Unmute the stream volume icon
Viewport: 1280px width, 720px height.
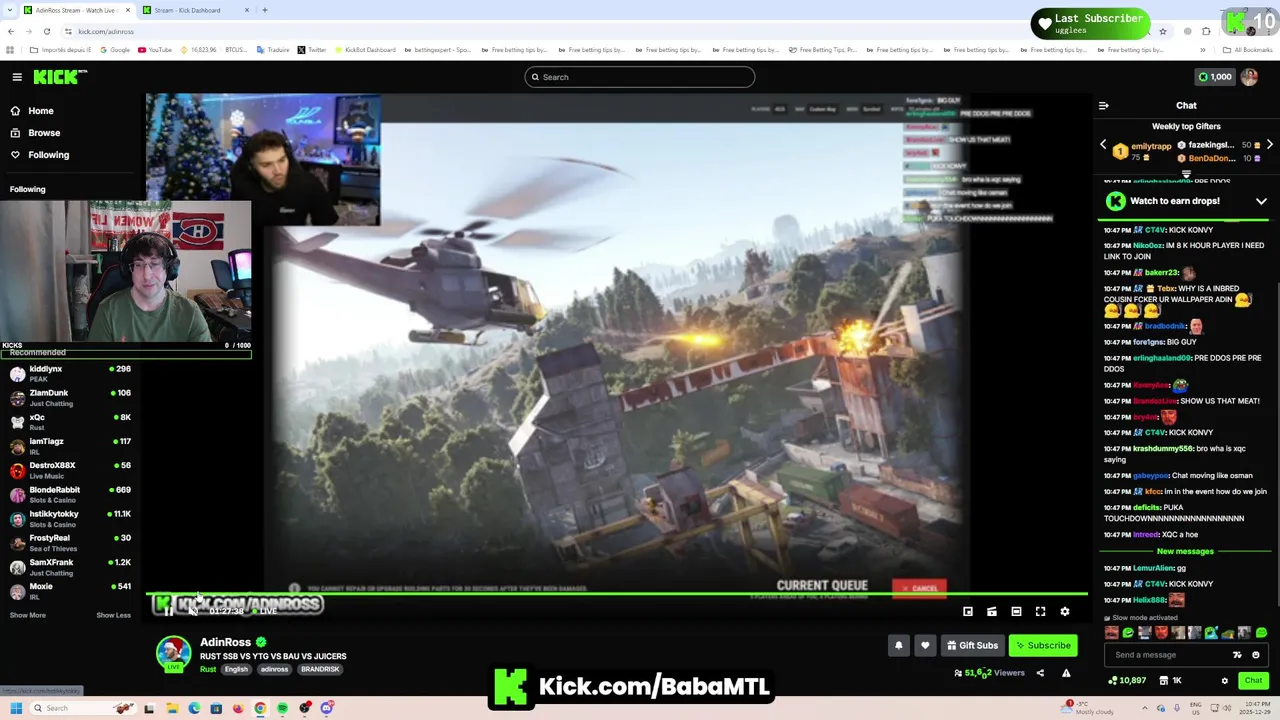pos(193,610)
